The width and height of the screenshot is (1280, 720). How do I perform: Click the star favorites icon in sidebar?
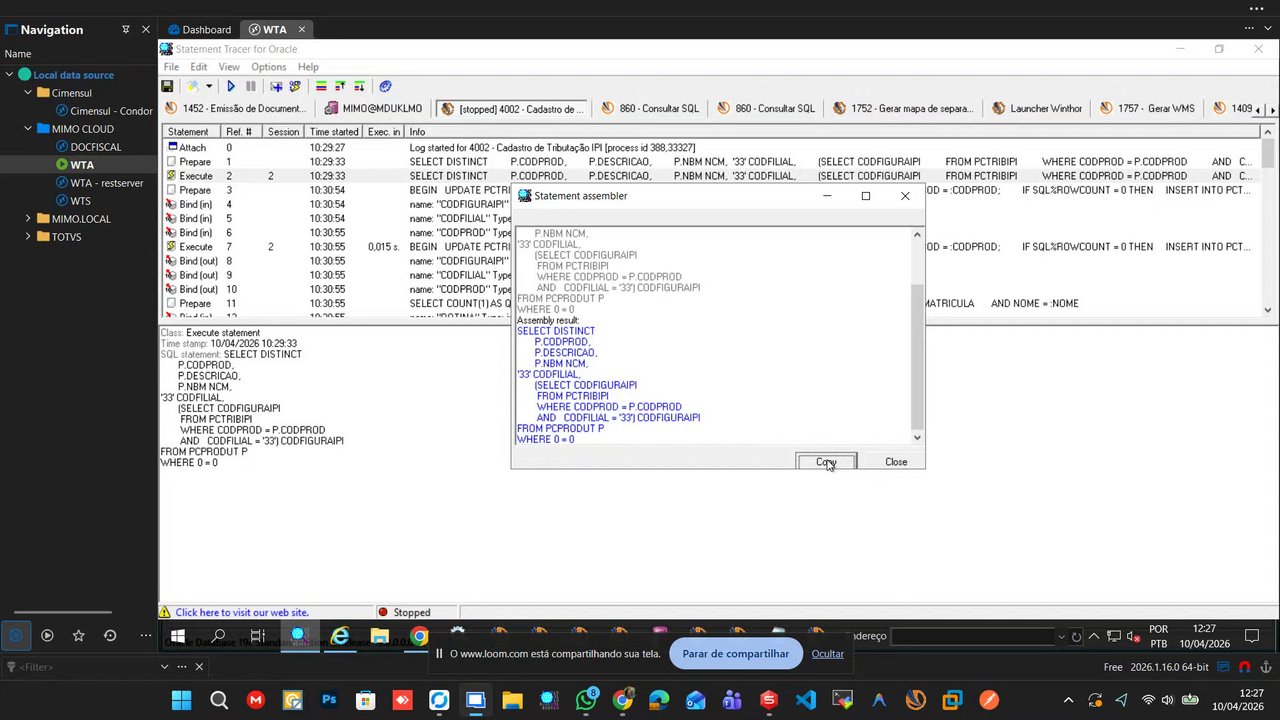coord(78,635)
